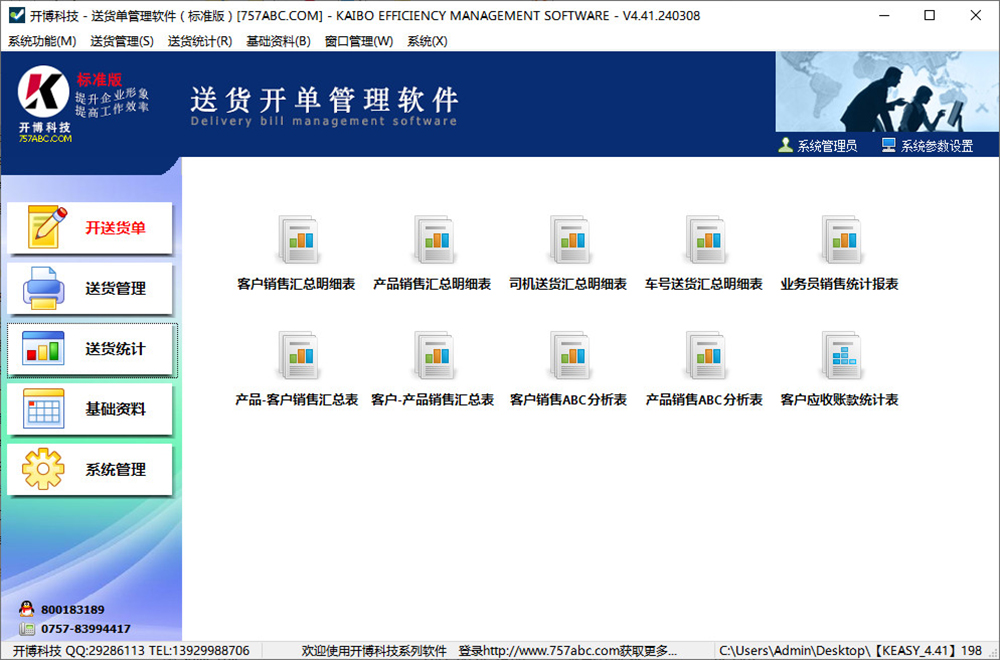
Task: Click the 开送货单 sidebar label
Action: tap(115, 228)
